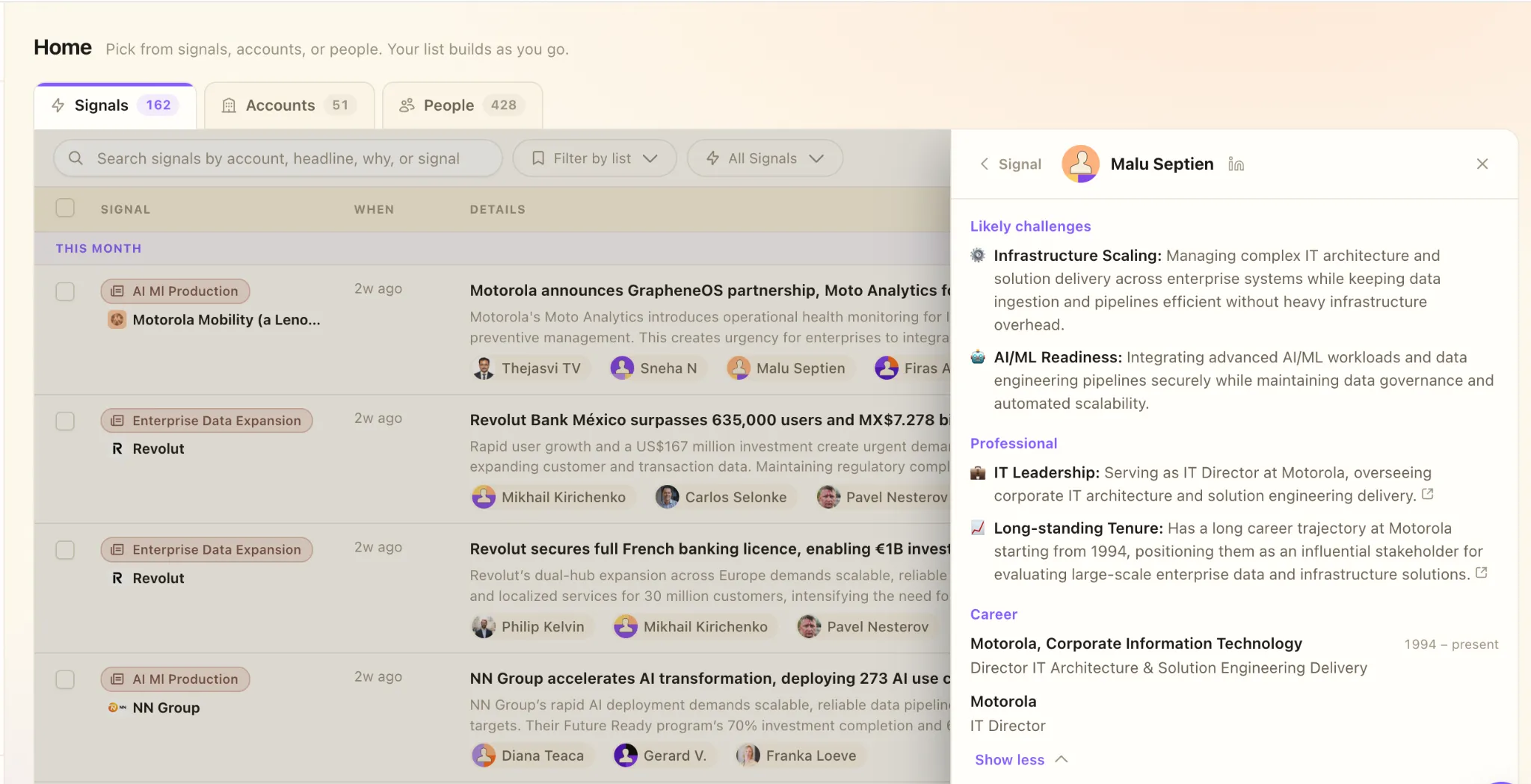The image size is (1531, 784).
Task: Click the bookmark icon in Filter by list
Action: [538, 158]
